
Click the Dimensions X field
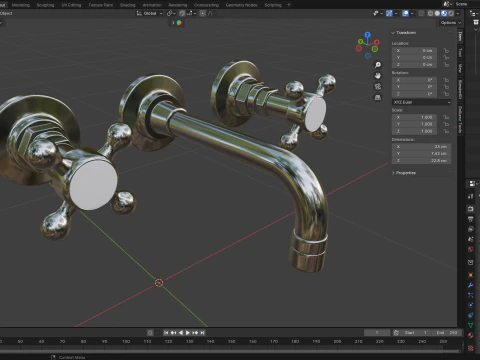coord(421,147)
